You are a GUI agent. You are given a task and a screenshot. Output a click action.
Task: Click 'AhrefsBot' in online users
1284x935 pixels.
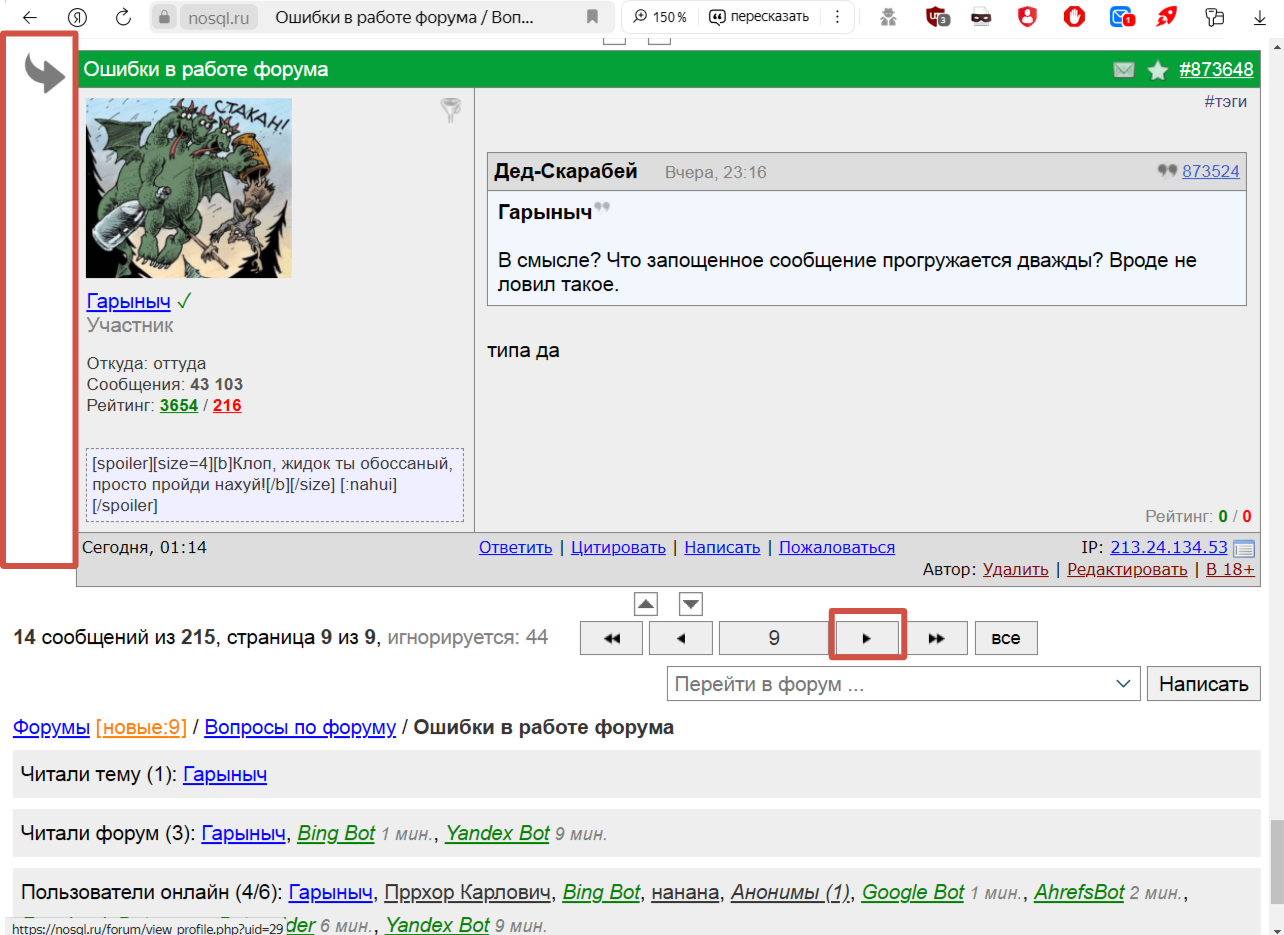1079,892
